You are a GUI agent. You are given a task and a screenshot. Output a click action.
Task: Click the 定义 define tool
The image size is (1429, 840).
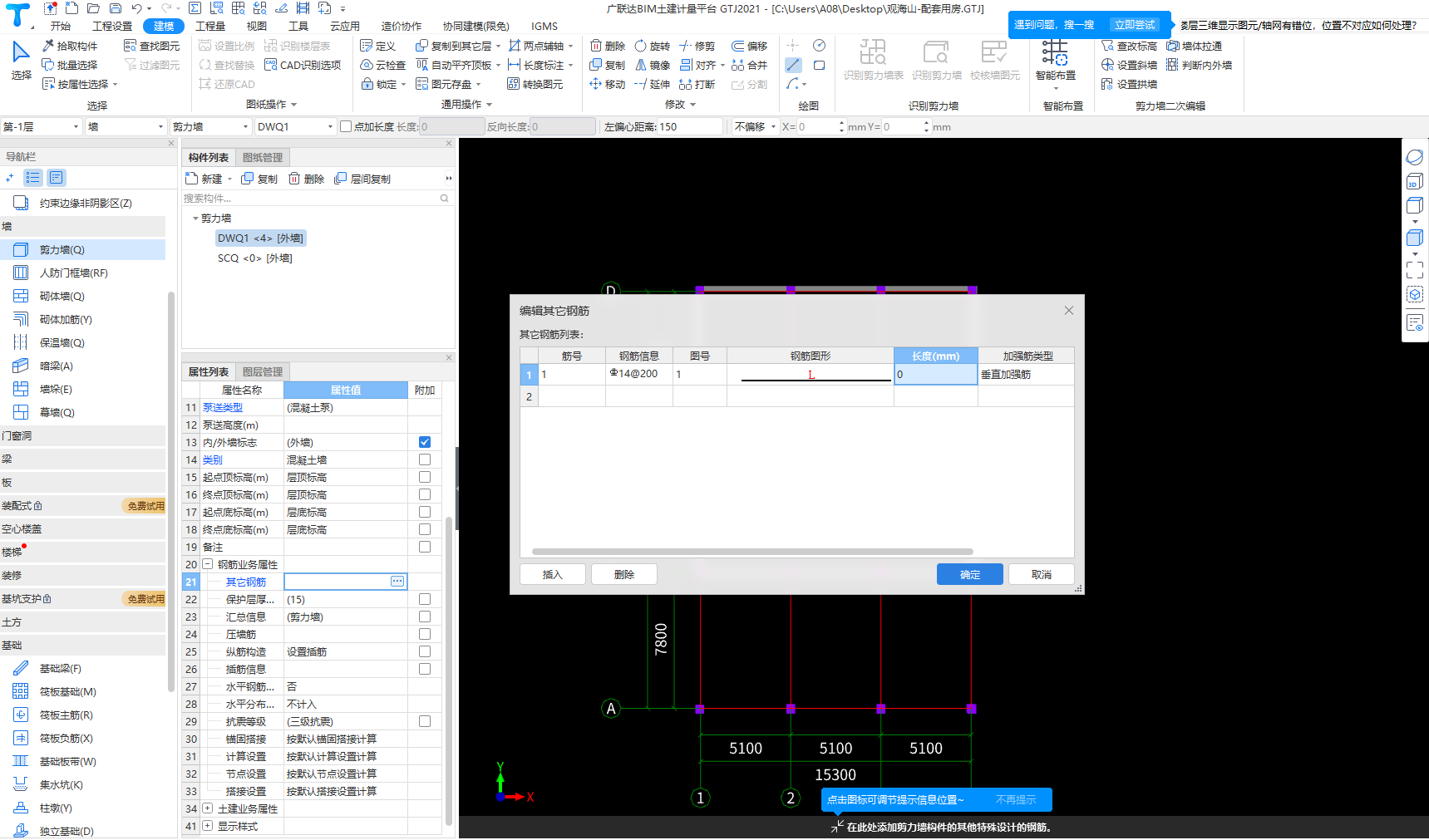(x=378, y=46)
